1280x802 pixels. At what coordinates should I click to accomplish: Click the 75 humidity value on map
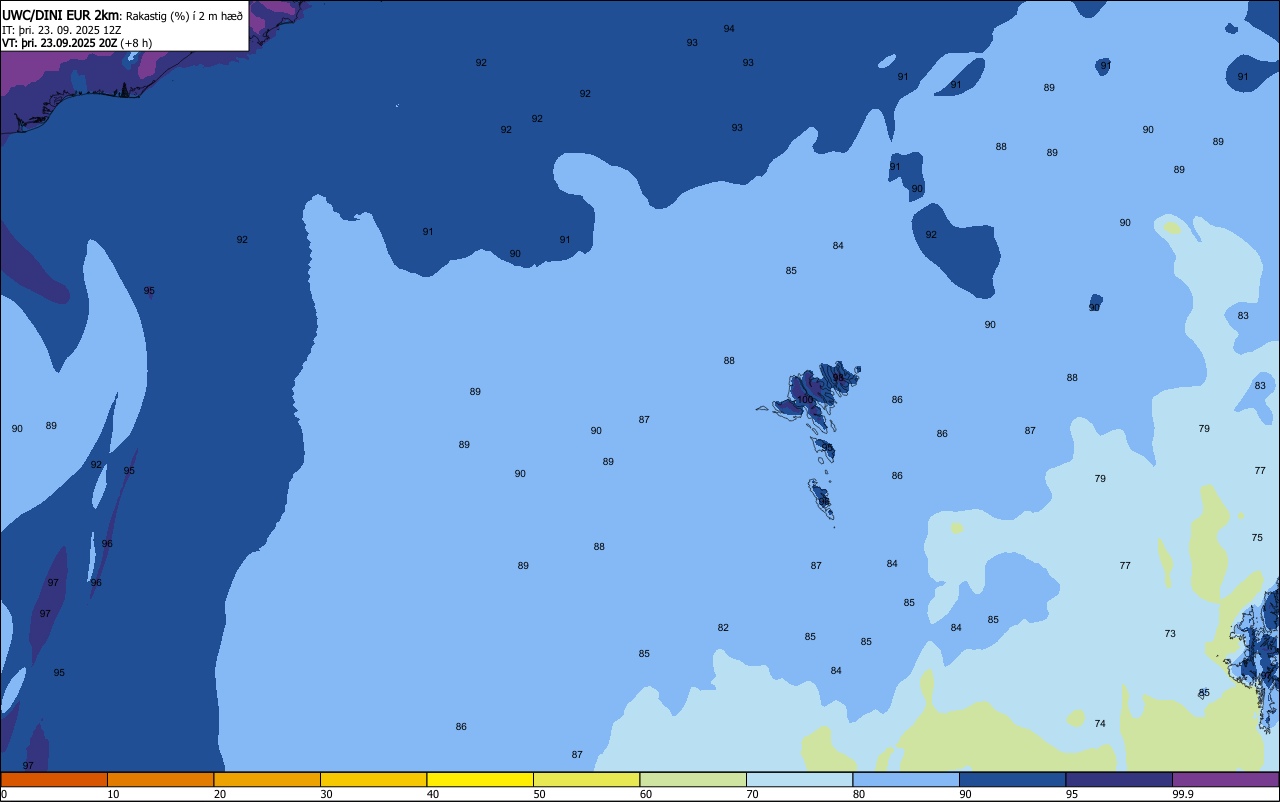click(x=1257, y=538)
